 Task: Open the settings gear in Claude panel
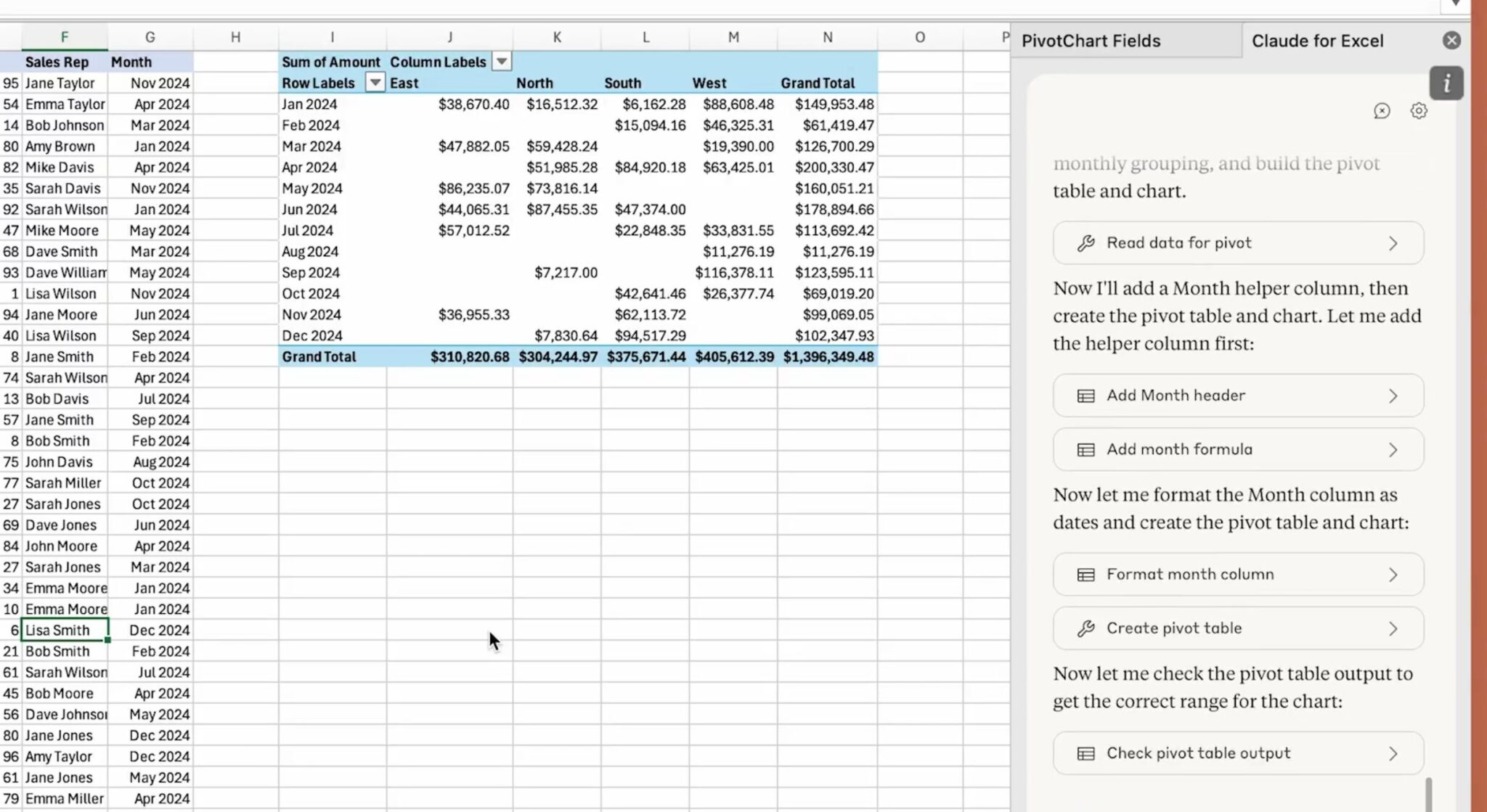[x=1419, y=110]
